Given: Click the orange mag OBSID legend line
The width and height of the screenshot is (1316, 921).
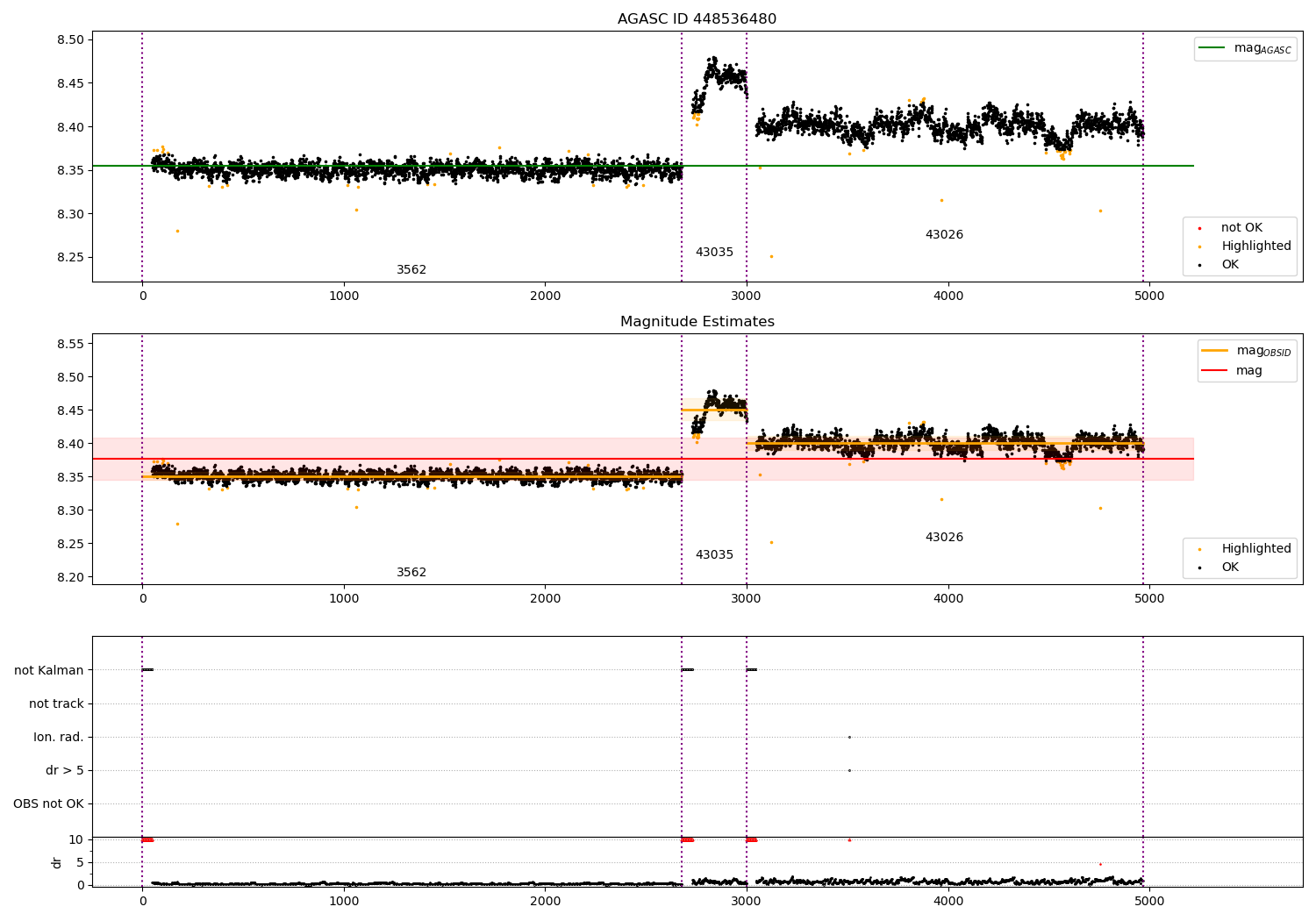Looking at the screenshot, I should pyautogui.click(x=1215, y=350).
